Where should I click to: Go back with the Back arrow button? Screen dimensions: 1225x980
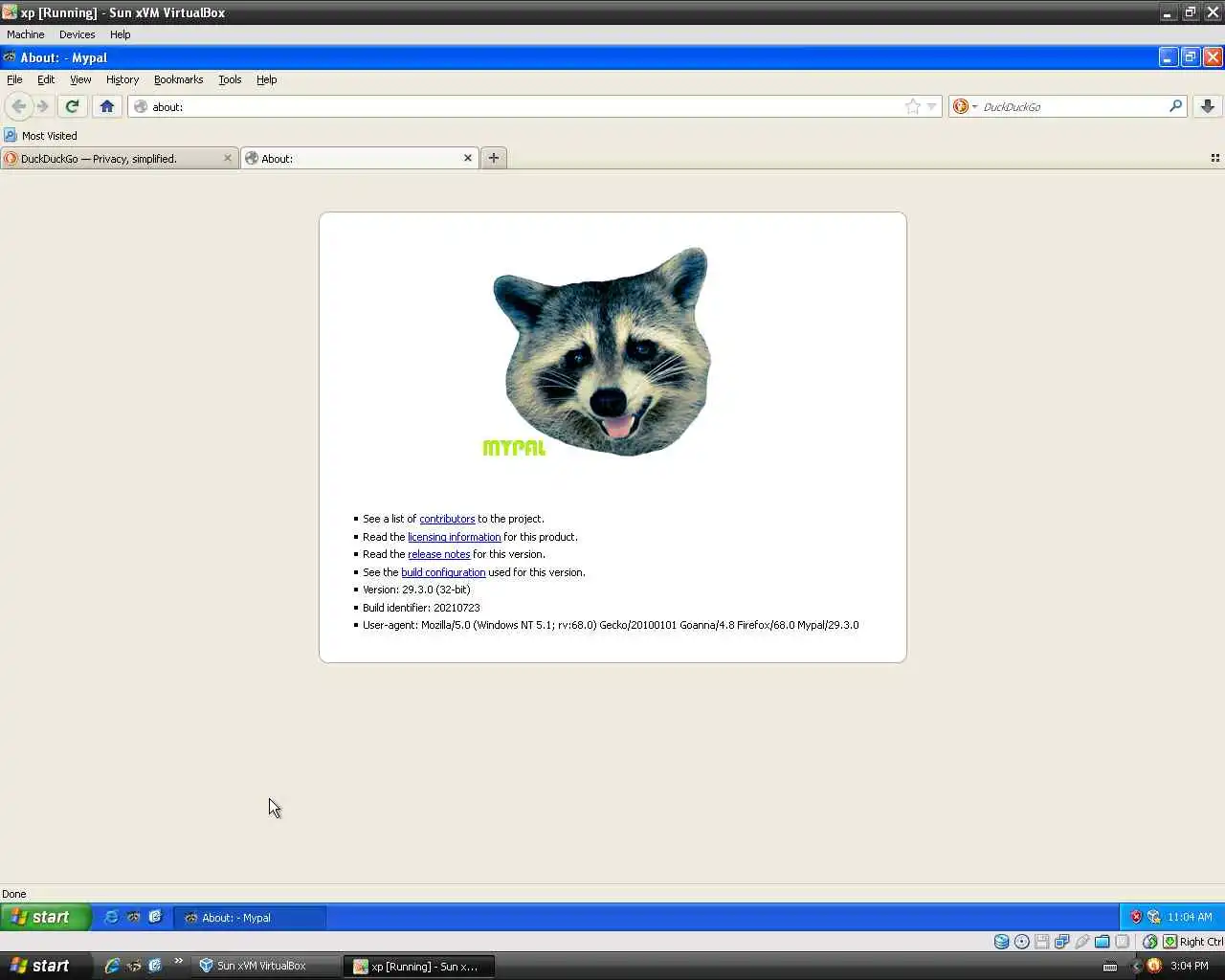point(18,106)
